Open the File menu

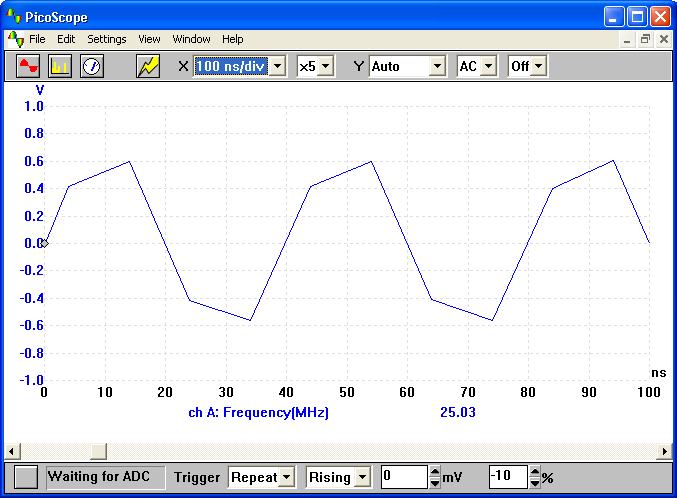37,39
